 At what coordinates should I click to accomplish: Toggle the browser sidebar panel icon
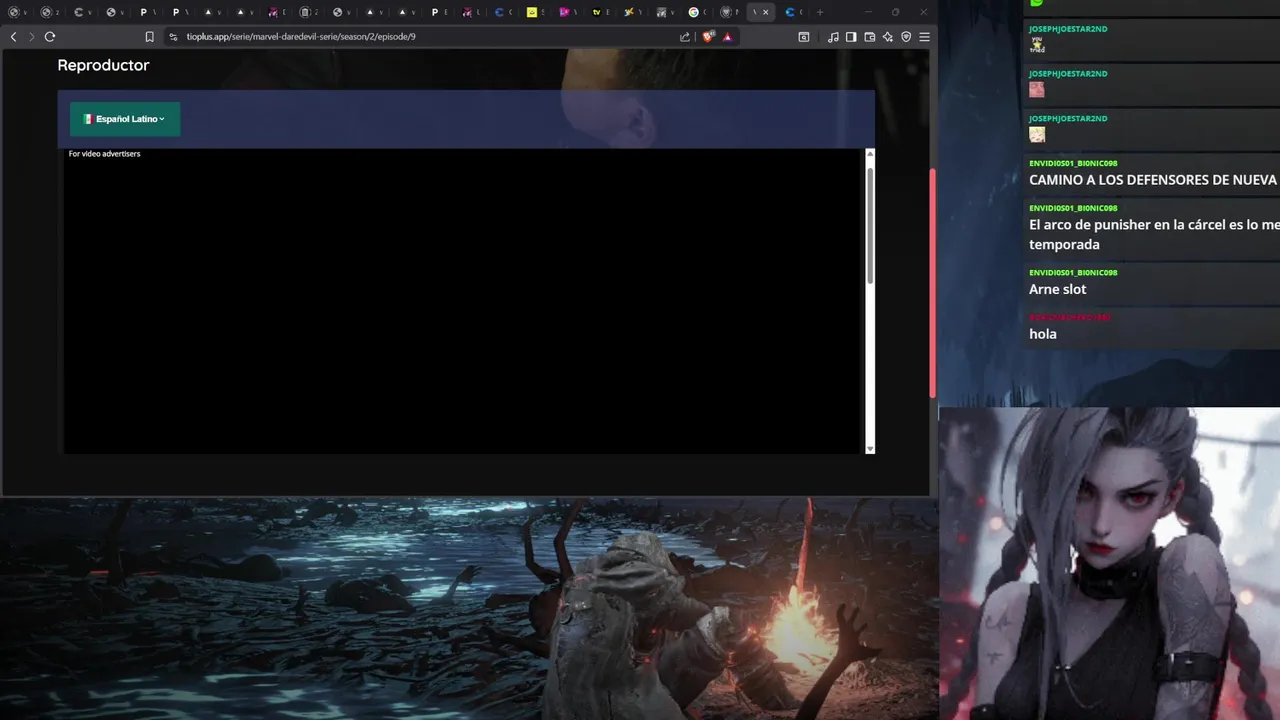click(851, 37)
